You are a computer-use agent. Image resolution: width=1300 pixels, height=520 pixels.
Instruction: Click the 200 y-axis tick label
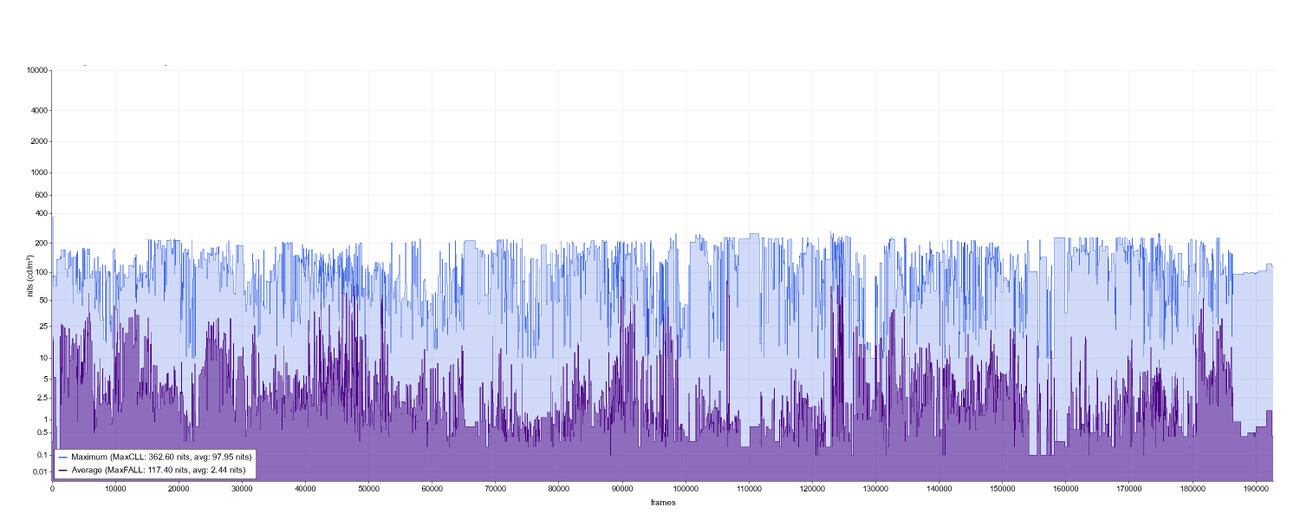pyautogui.click(x=41, y=244)
